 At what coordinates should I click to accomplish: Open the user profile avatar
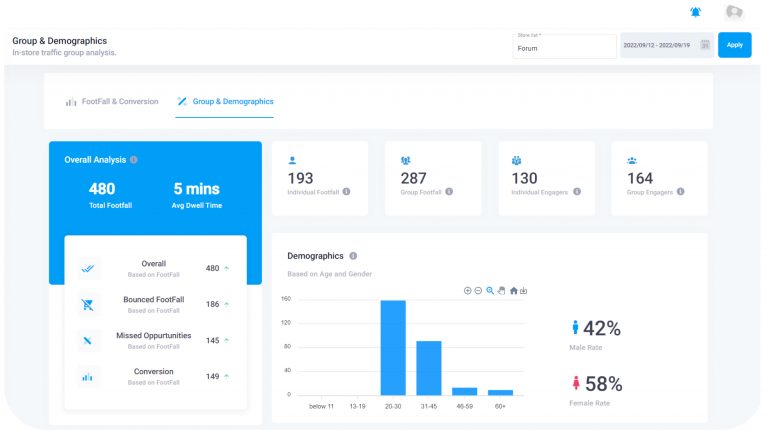point(734,12)
